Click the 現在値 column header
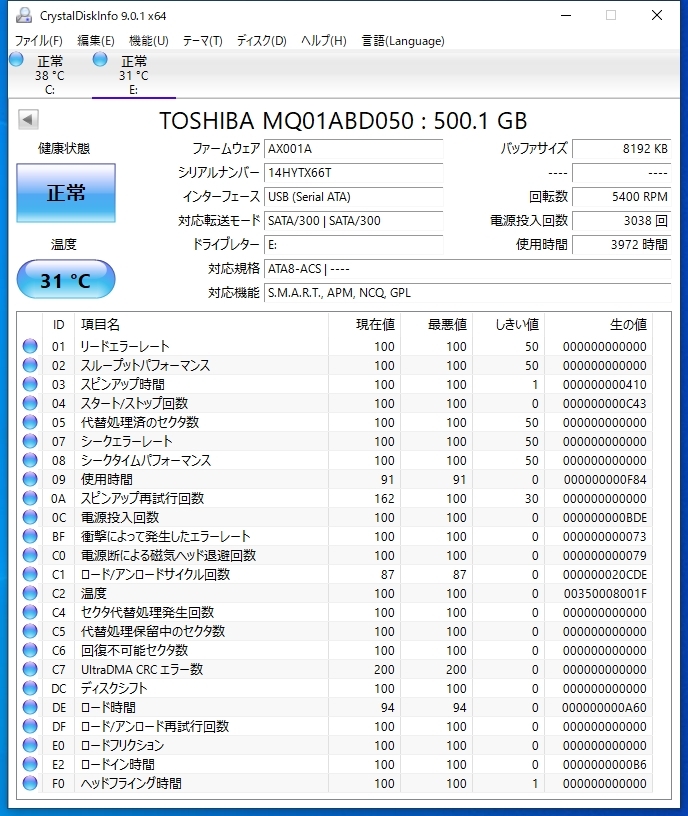This screenshot has height=816, width=688. [x=364, y=325]
